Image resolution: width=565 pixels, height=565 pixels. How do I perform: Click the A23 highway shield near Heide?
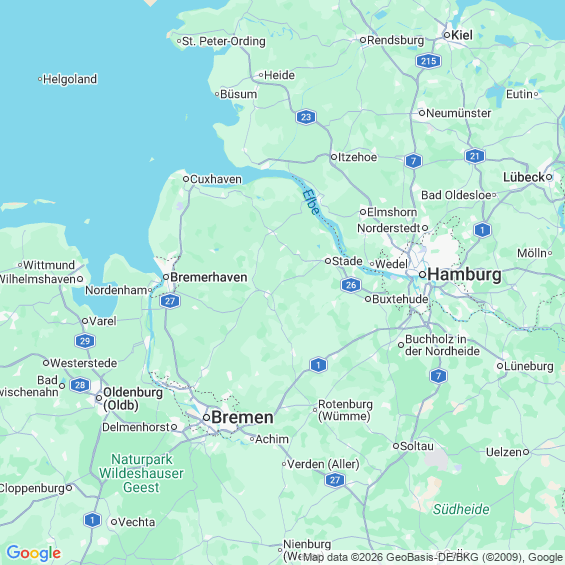306,117
